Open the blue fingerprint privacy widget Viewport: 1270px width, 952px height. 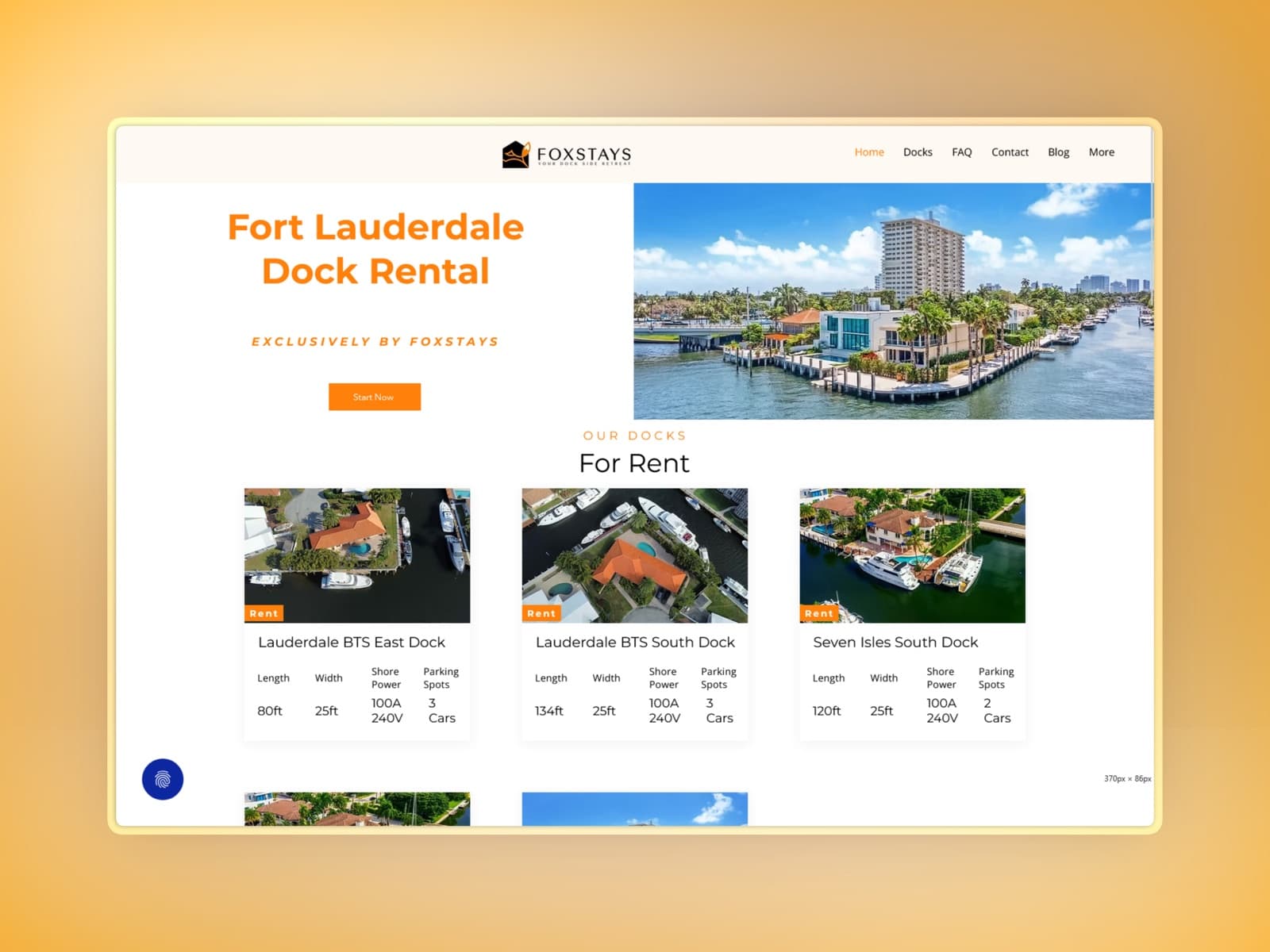click(x=163, y=779)
